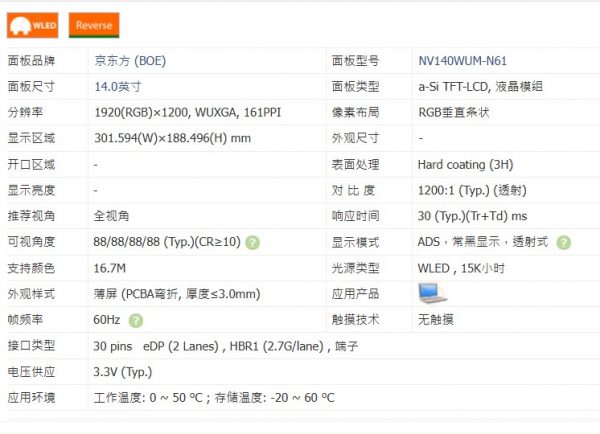
Task: Click the a-Si TFT-LCD panel type value
Action: (480, 86)
